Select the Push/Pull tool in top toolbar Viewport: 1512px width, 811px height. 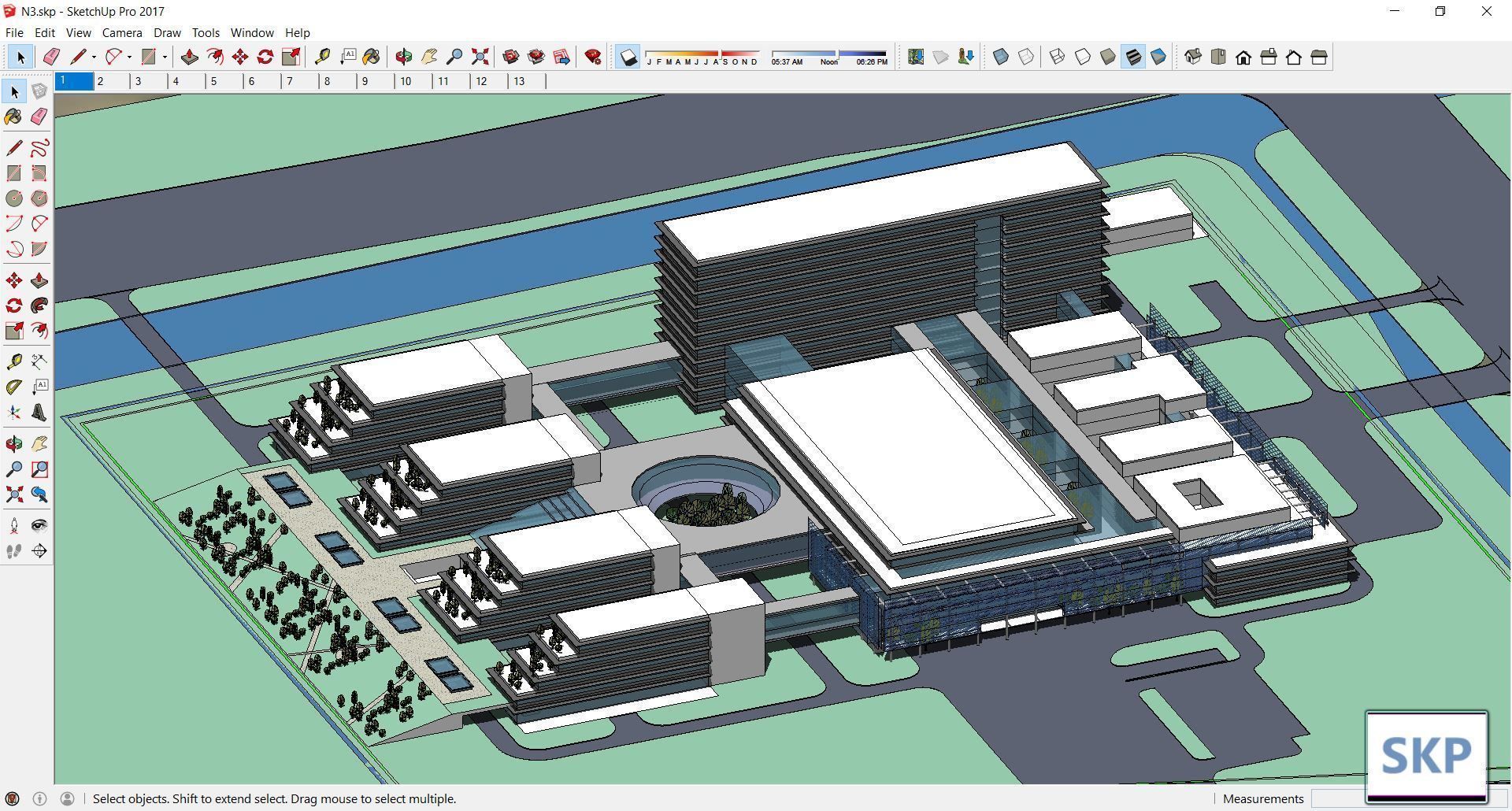[x=189, y=57]
